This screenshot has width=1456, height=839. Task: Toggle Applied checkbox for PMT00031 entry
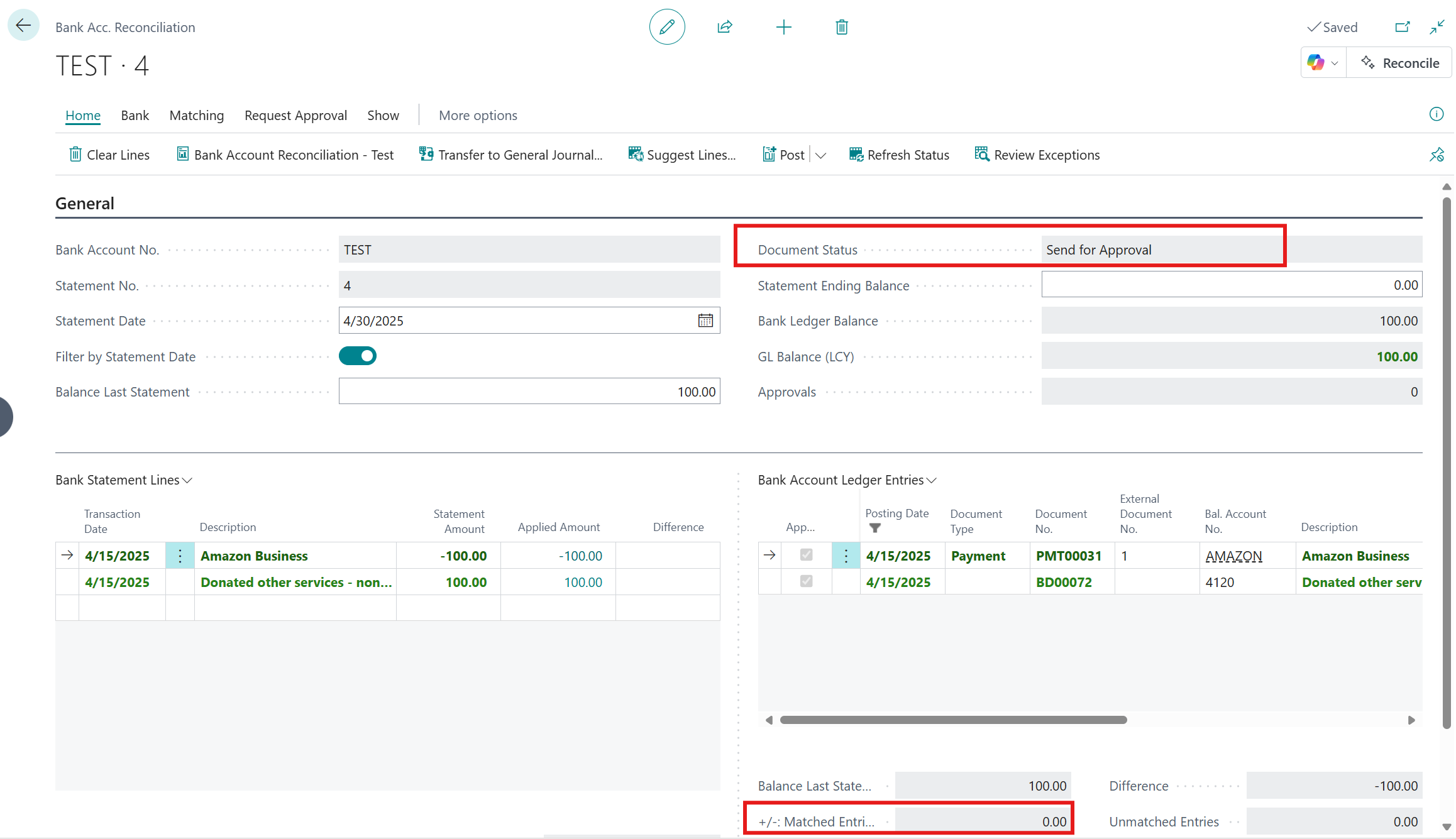coord(806,555)
